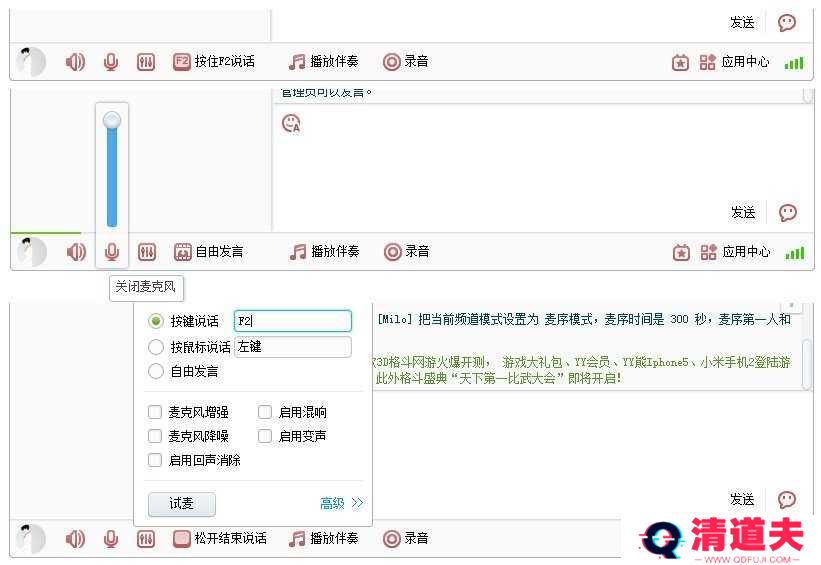The image size is (821, 565).
Task: Click the microphone icon in the top toolbar
Action: coord(110,62)
